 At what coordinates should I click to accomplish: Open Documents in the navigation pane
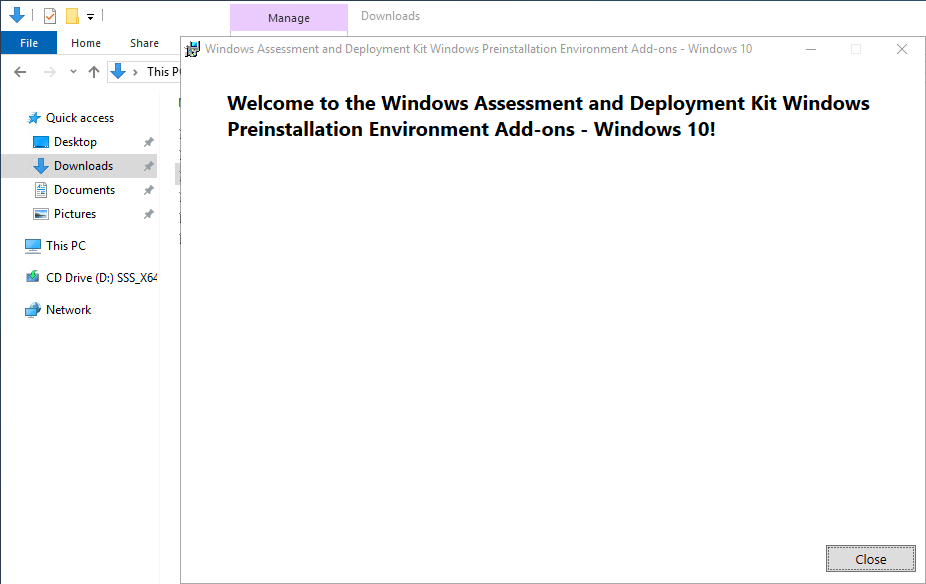(84, 190)
